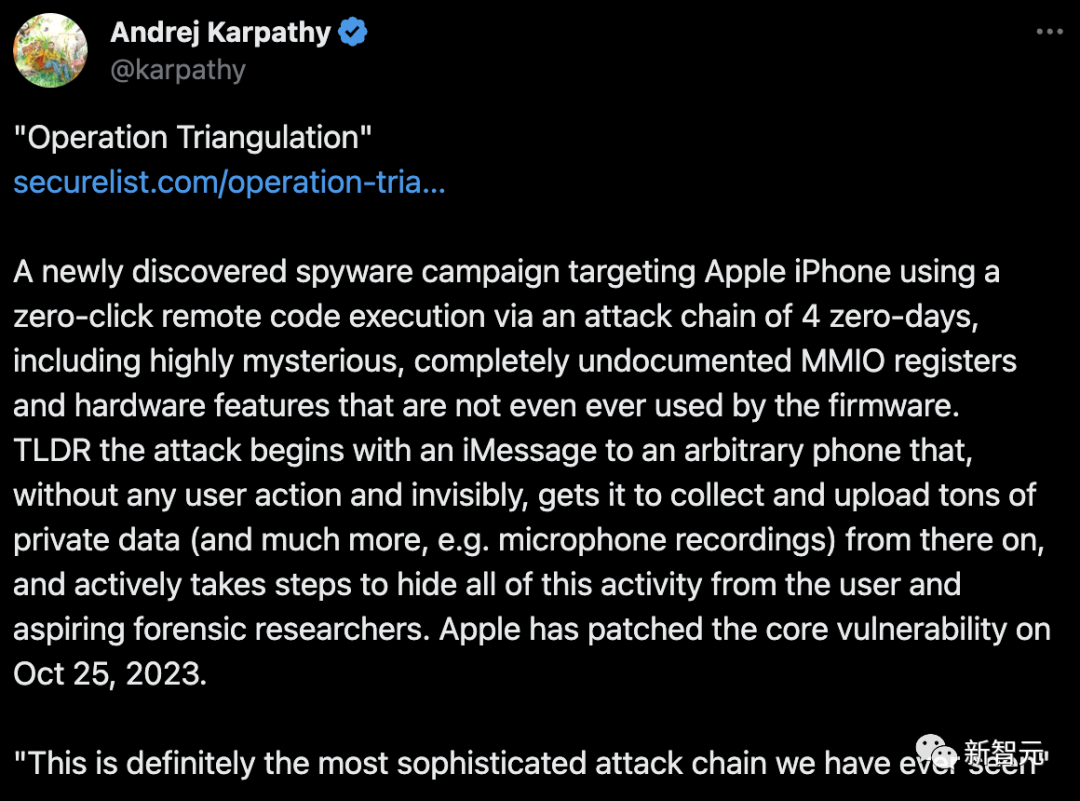Open the securelist.com article link
1080x801 pixels.
point(229,183)
